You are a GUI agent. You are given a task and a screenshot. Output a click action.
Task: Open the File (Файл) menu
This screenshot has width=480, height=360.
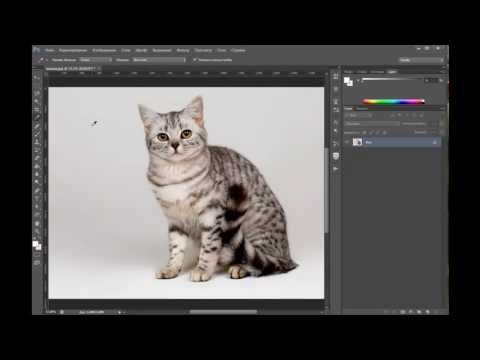50,50
